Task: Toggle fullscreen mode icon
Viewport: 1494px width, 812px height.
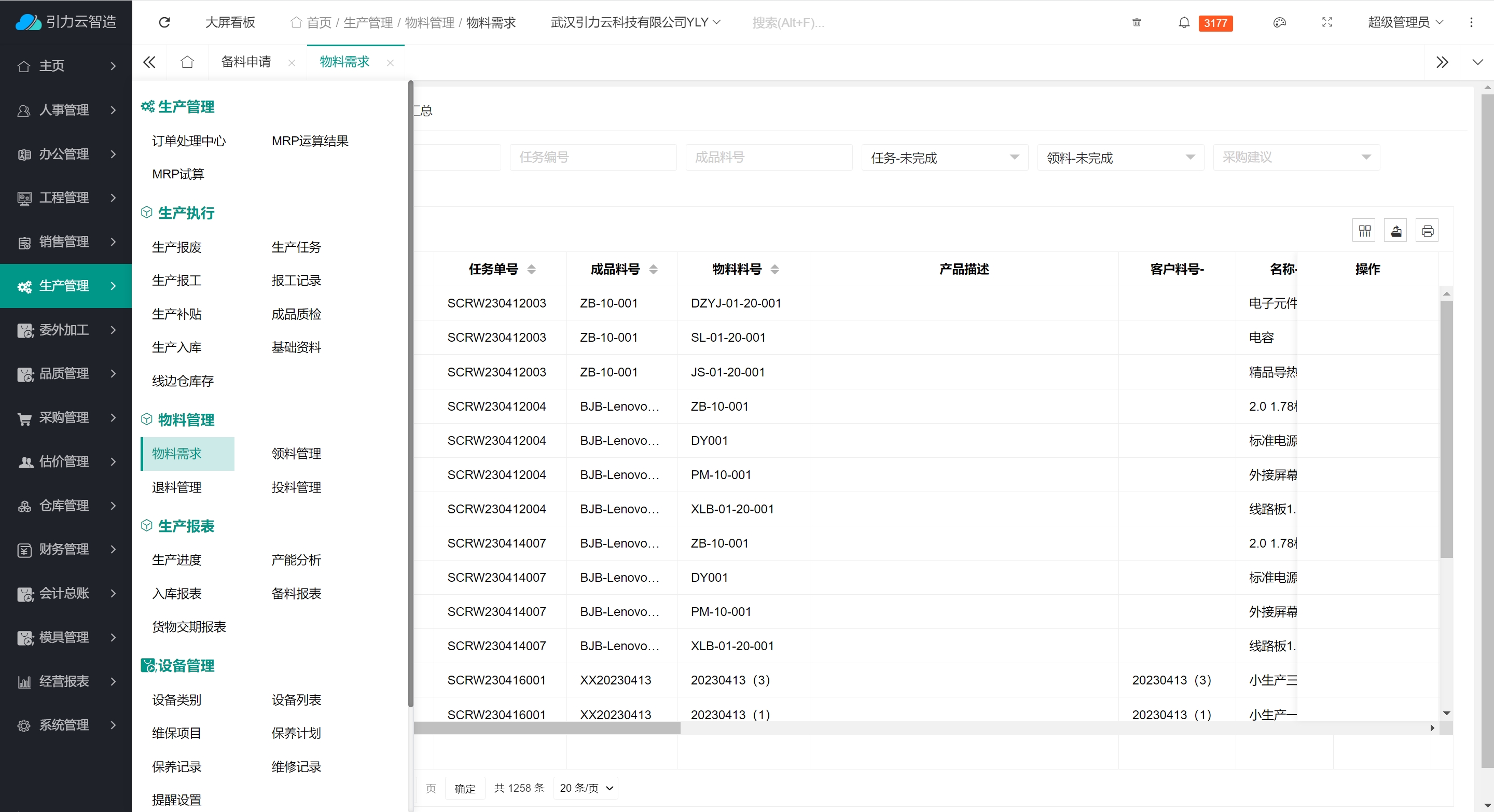Action: point(1327,23)
